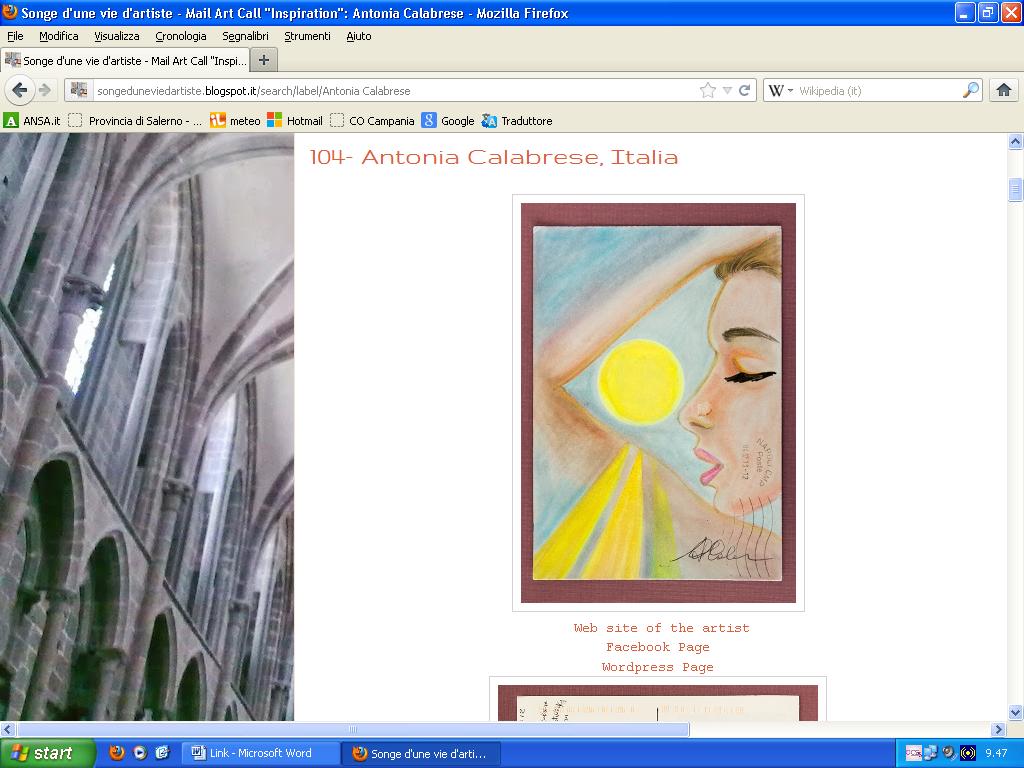Open the Wordpress Page link
Image resolution: width=1024 pixels, height=768 pixels.
657,667
